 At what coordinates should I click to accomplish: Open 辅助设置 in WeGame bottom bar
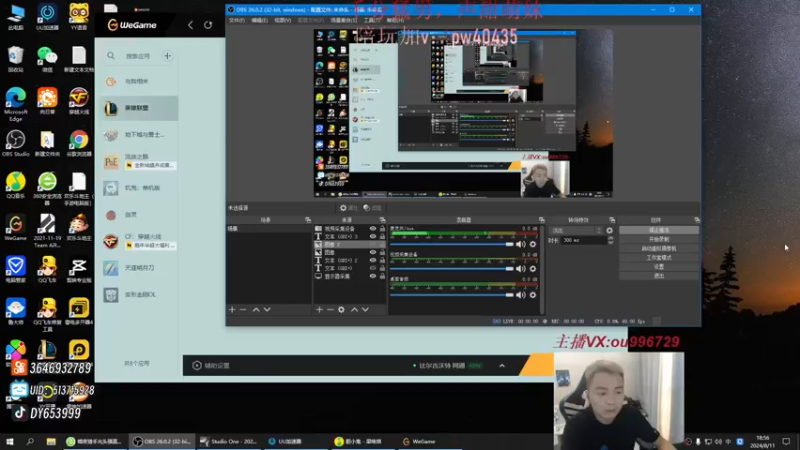click(x=211, y=365)
